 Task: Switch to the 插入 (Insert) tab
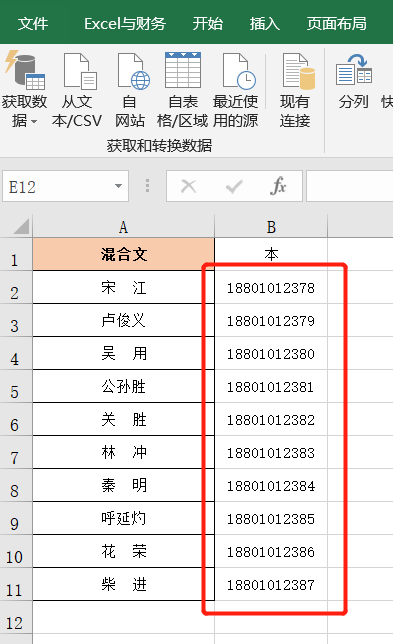pyautogui.click(x=265, y=24)
